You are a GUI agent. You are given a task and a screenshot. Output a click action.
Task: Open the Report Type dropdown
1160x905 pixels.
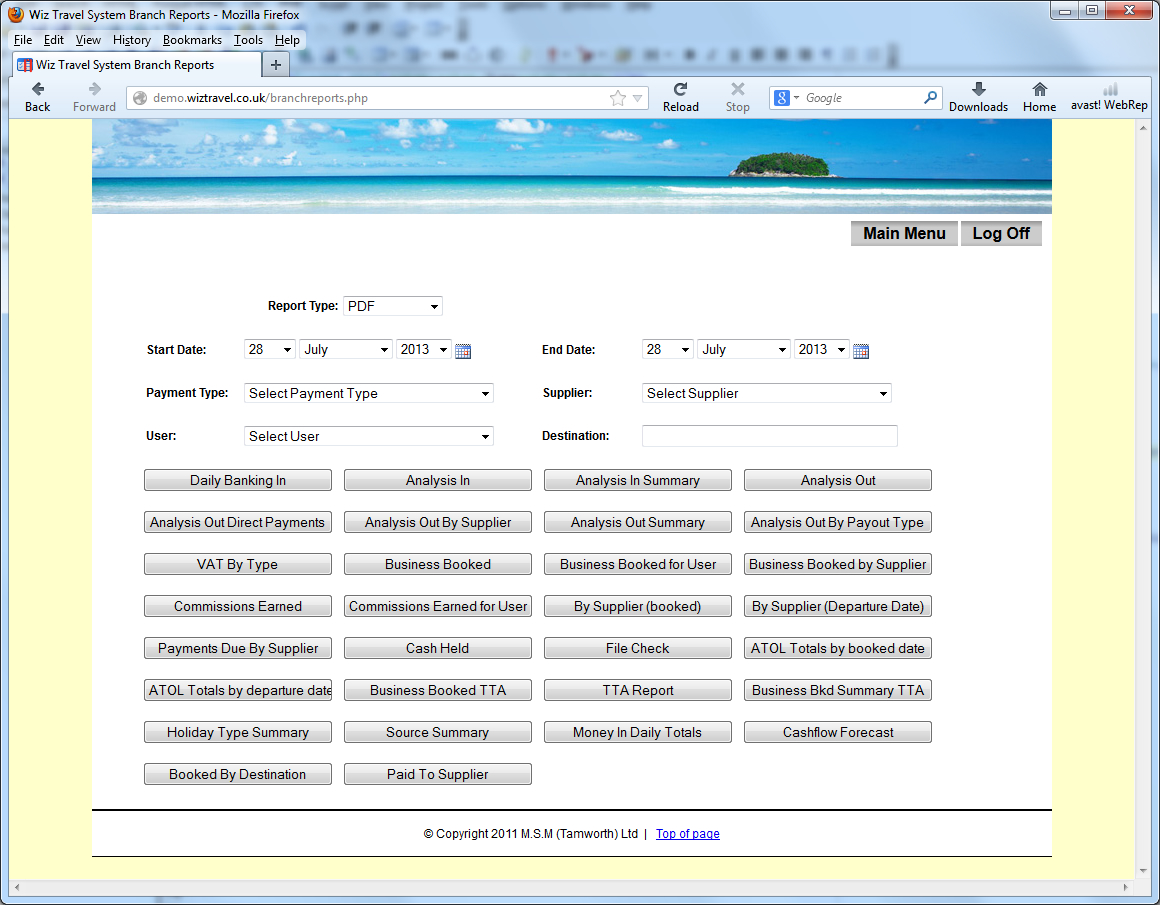[x=393, y=306]
